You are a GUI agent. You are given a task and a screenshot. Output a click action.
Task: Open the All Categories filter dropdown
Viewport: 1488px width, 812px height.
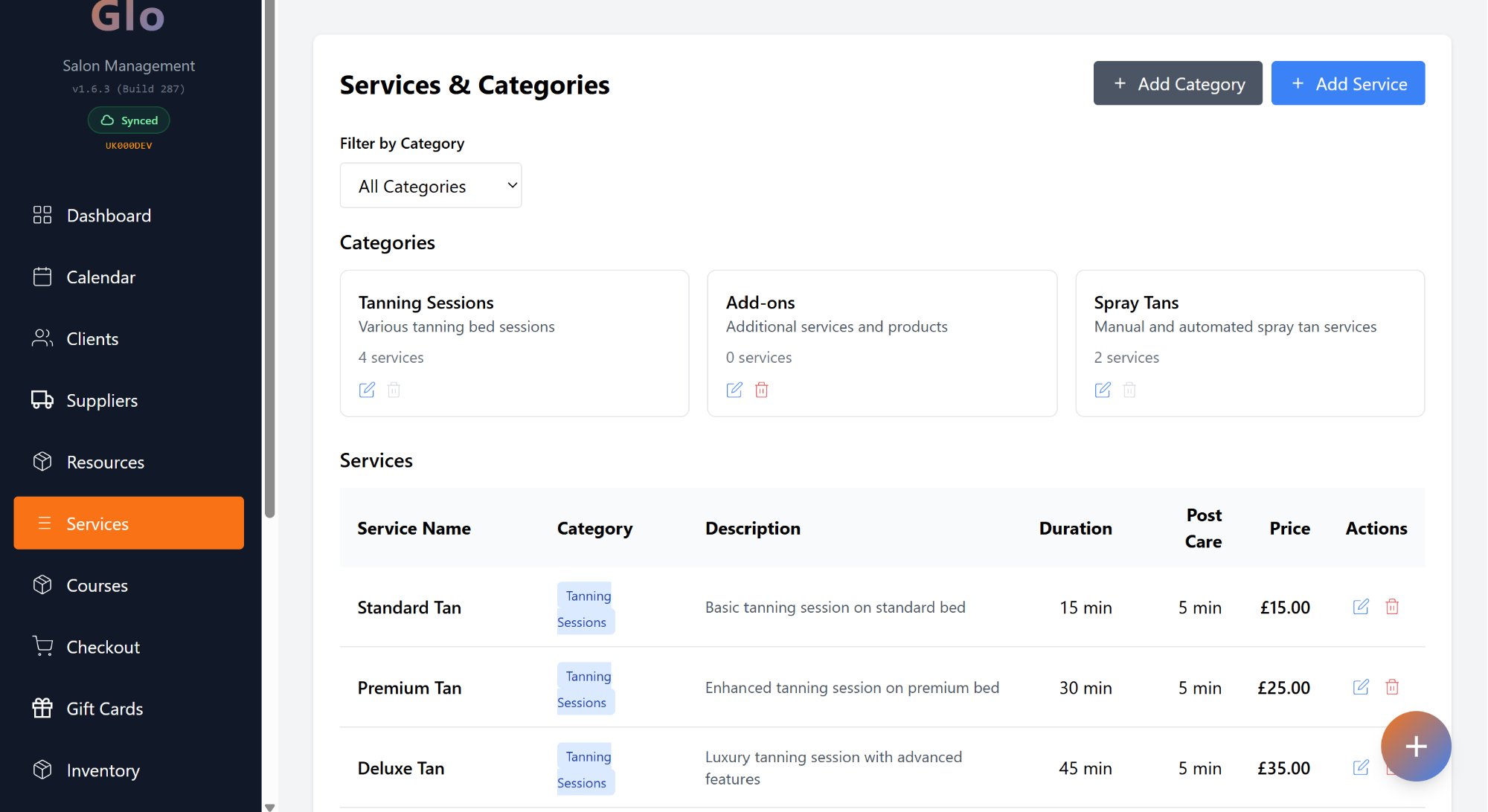pyautogui.click(x=430, y=185)
